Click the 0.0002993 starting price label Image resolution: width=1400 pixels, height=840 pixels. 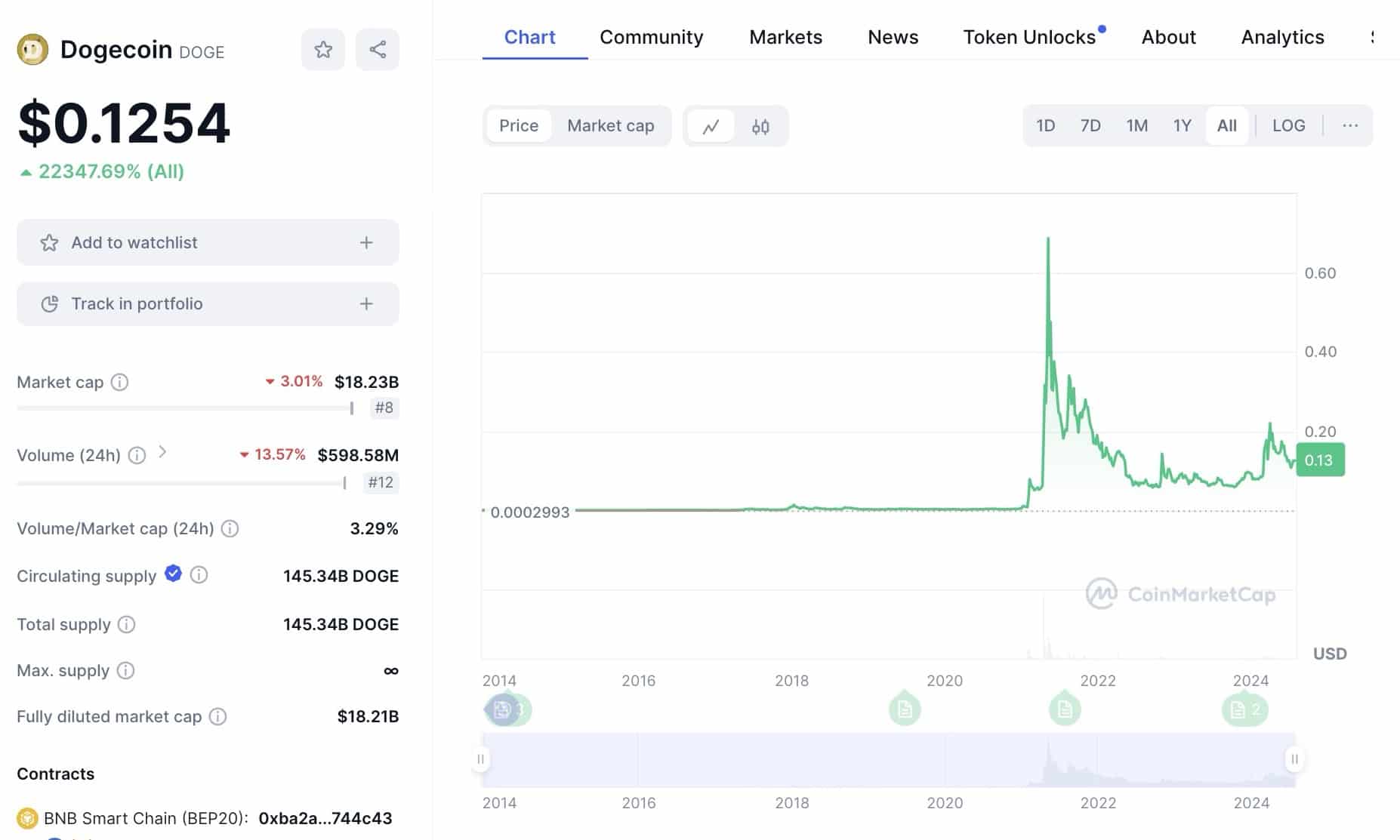529,512
